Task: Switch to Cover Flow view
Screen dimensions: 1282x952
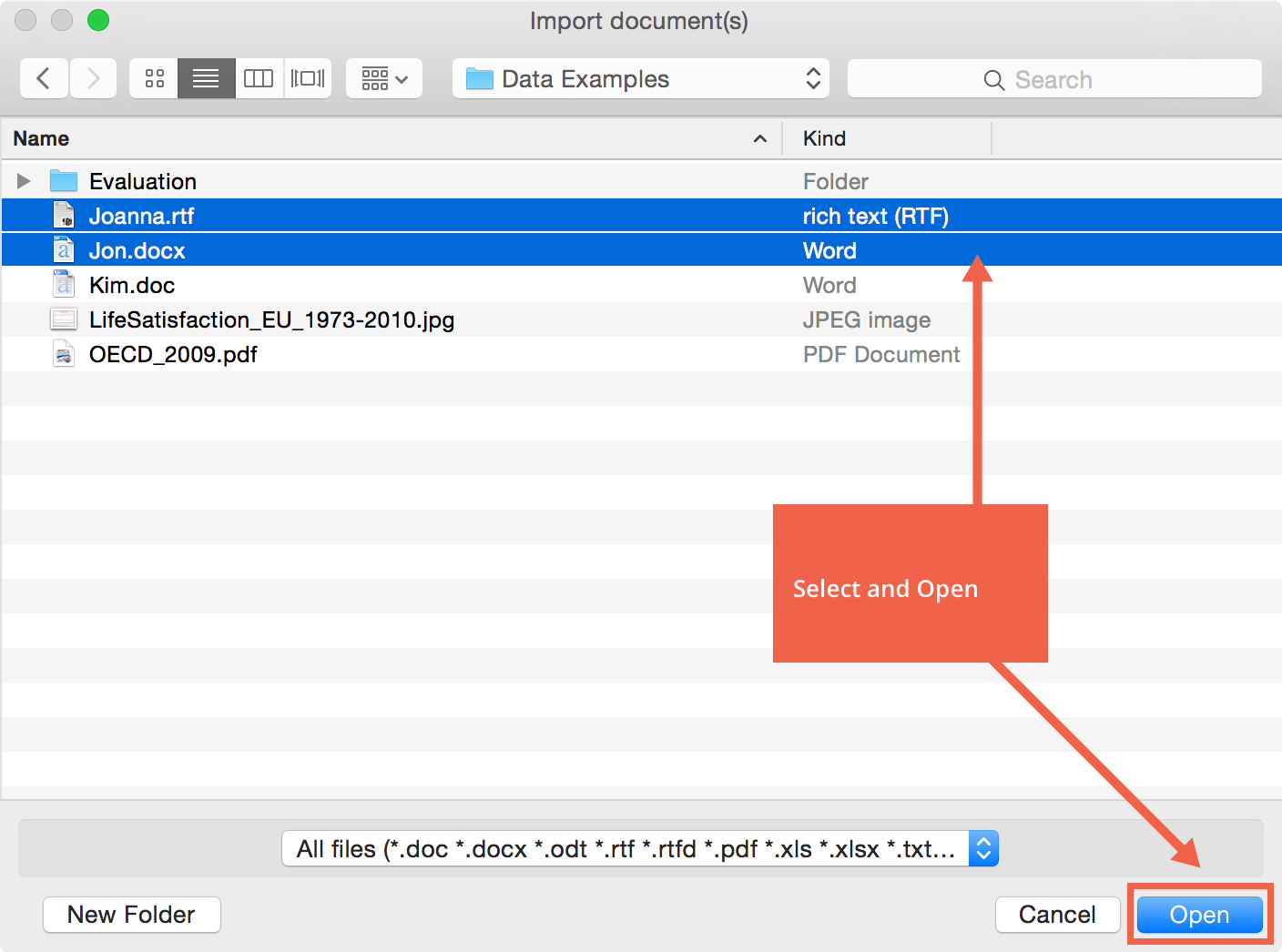Action: (308, 78)
